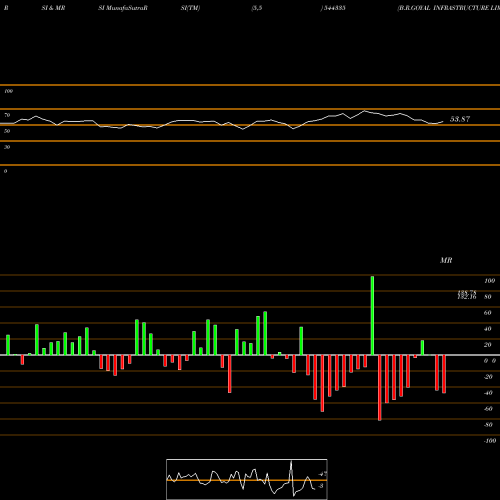This screenshot has height=500, width=500.
Task: Open the mini overview chart thumbnail
Action: coord(247,479)
